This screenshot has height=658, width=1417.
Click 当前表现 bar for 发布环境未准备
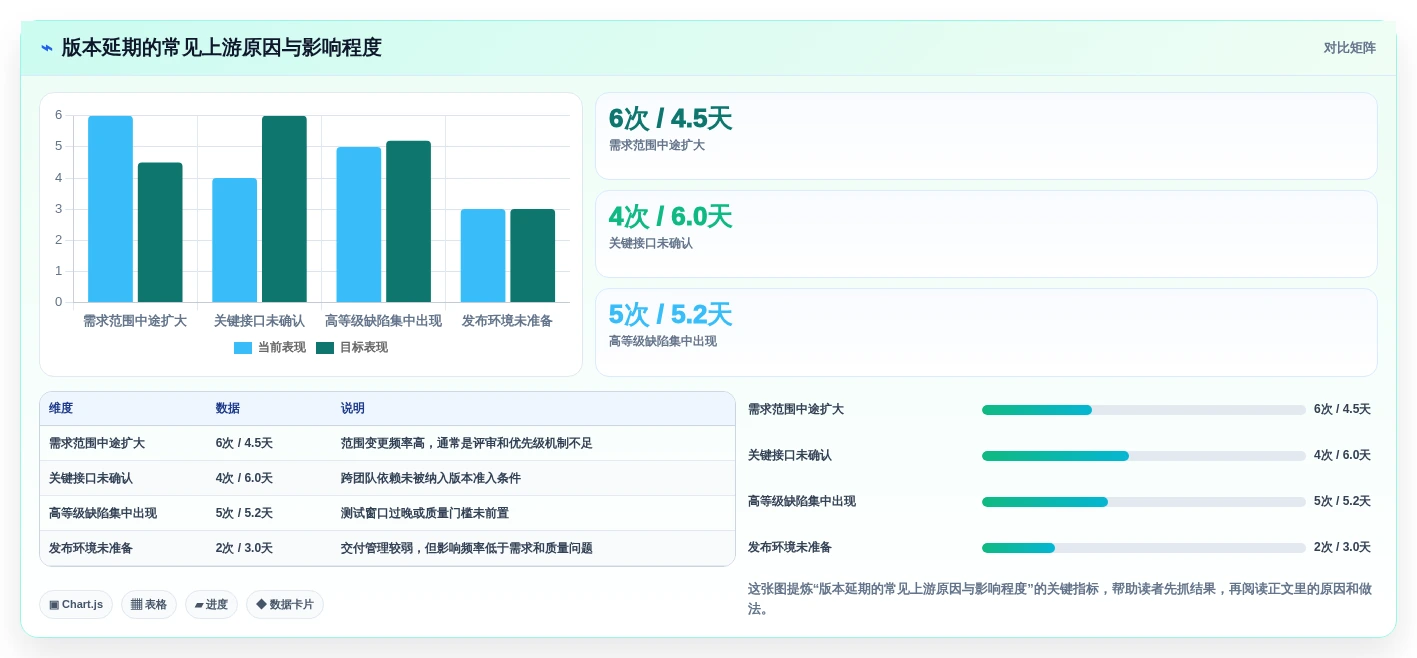point(483,256)
